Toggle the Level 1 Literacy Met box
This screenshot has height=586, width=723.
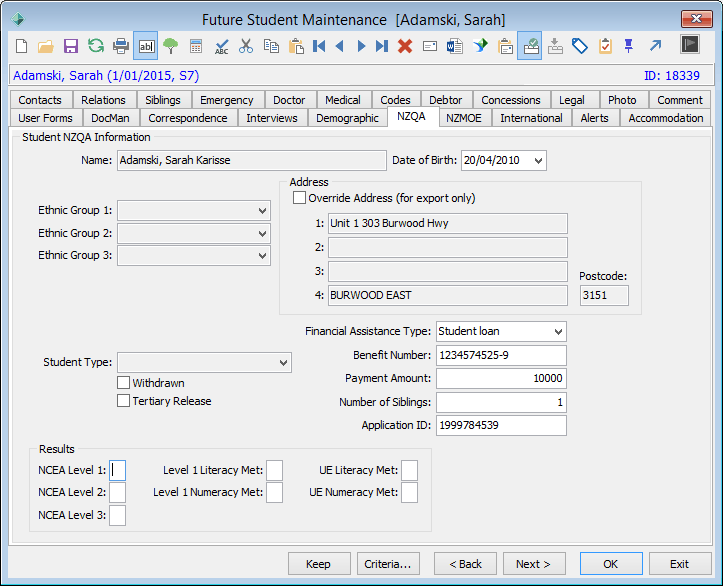[x=274, y=470]
